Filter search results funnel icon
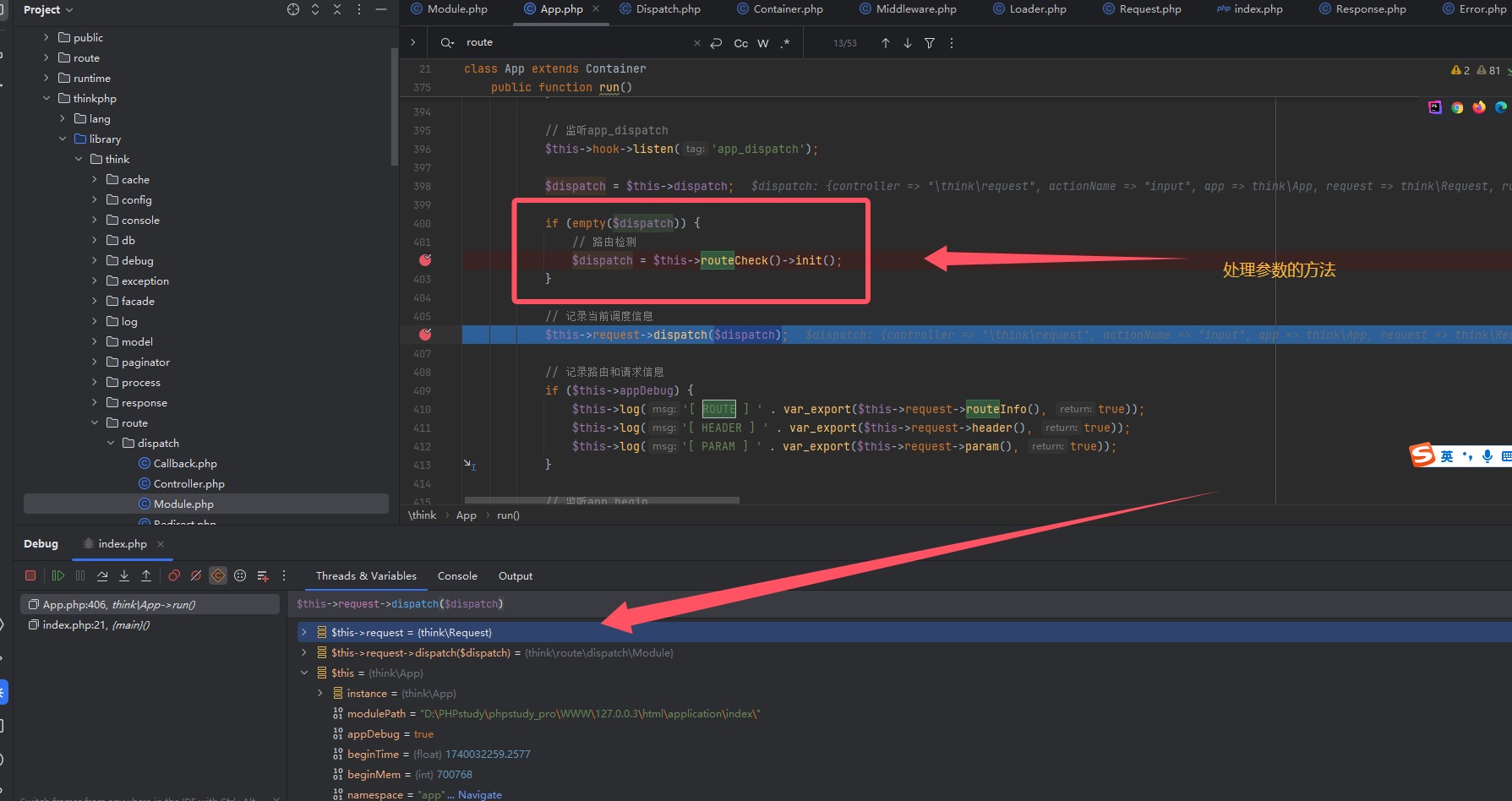The width and height of the screenshot is (1512, 801). (x=930, y=43)
